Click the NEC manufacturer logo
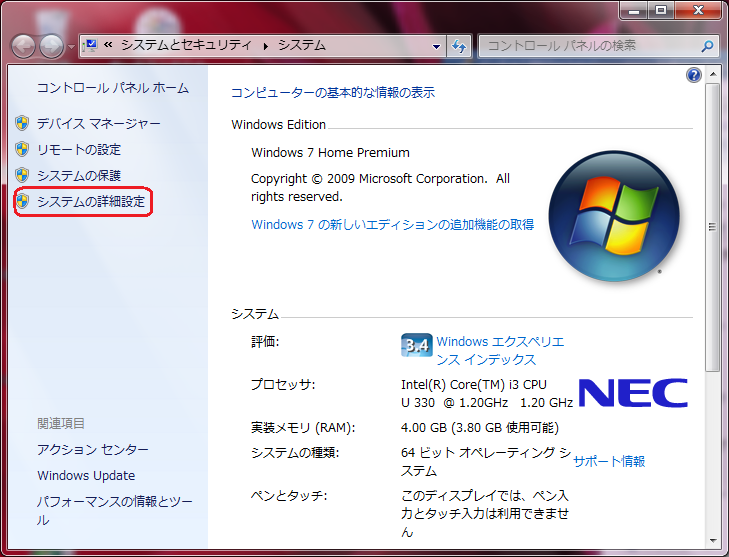This screenshot has width=729, height=557. pyautogui.click(x=633, y=393)
